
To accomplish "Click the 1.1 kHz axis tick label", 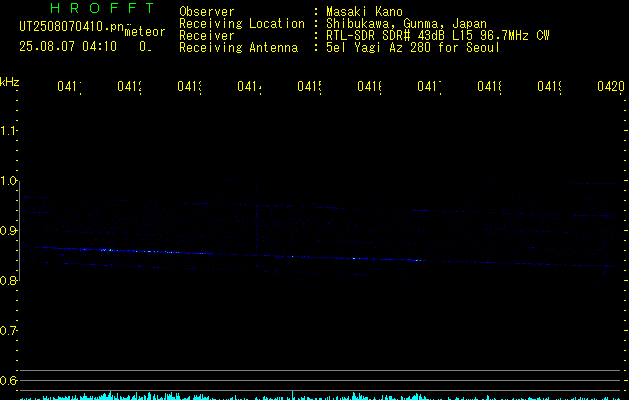I will (x=8, y=131).
